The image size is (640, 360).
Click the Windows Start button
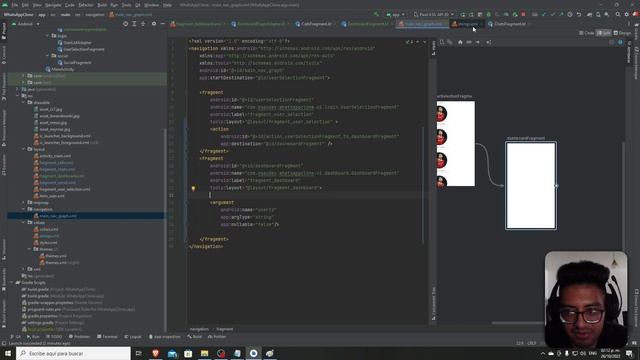coord(8,353)
